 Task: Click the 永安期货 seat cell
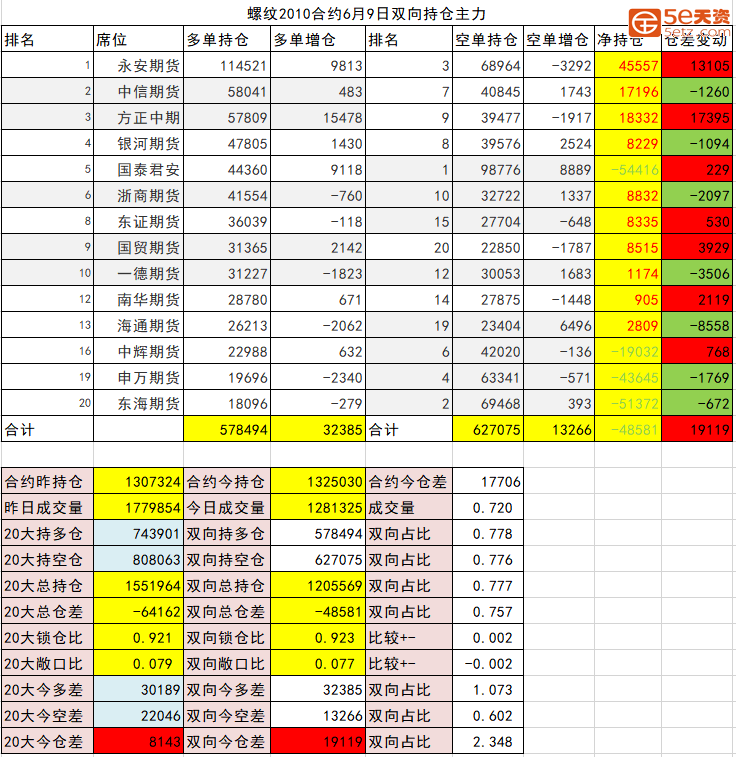coord(139,65)
